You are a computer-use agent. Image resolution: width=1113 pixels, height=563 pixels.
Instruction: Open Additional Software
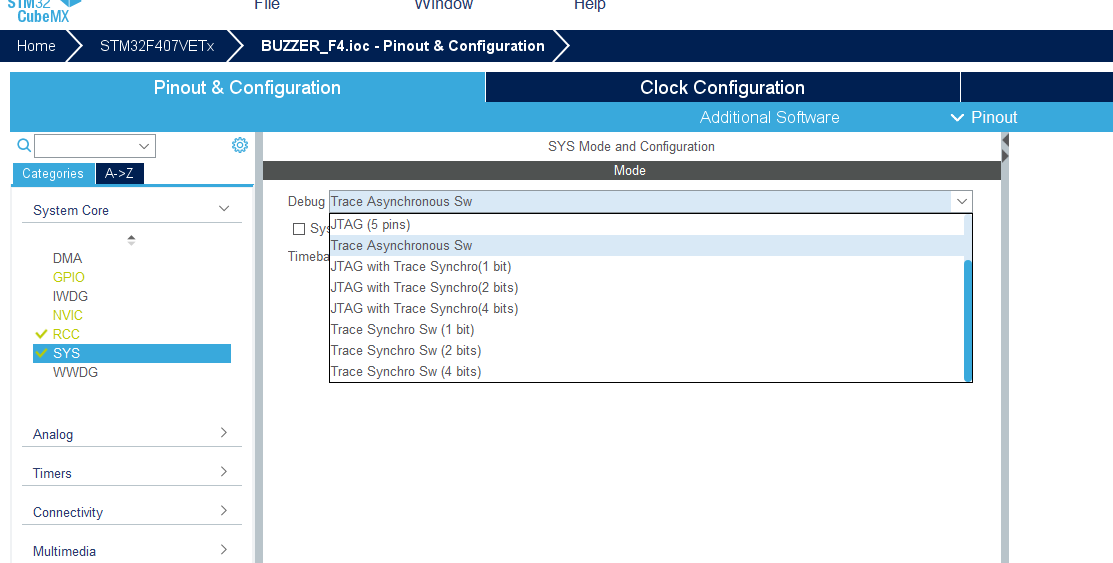tap(769, 117)
